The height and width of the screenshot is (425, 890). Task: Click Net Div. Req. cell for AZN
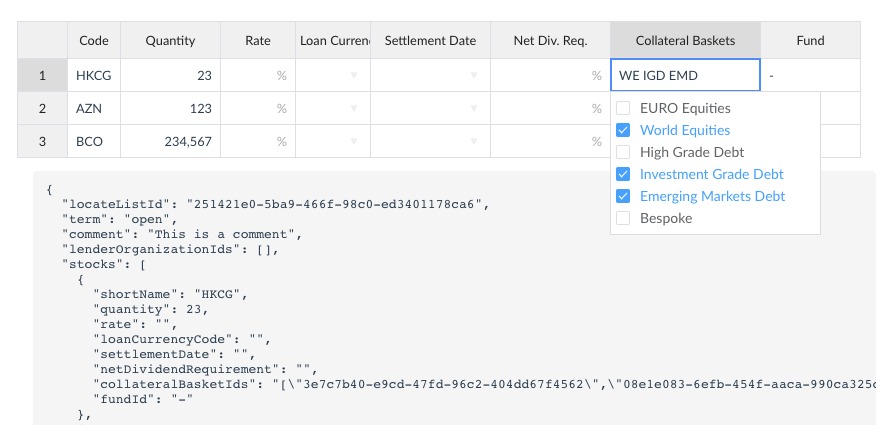[x=550, y=108]
